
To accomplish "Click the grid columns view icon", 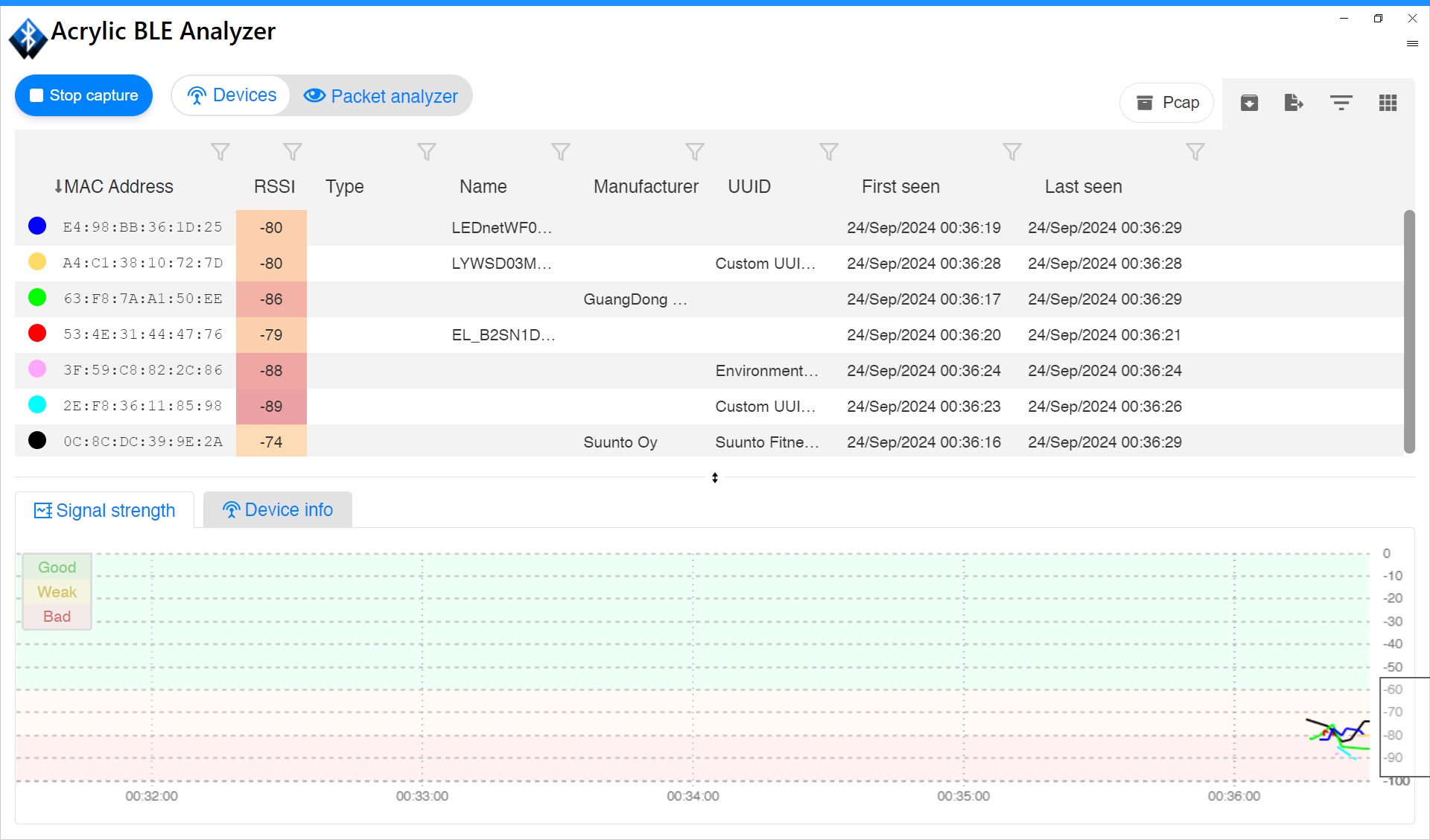I will 1388,103.
